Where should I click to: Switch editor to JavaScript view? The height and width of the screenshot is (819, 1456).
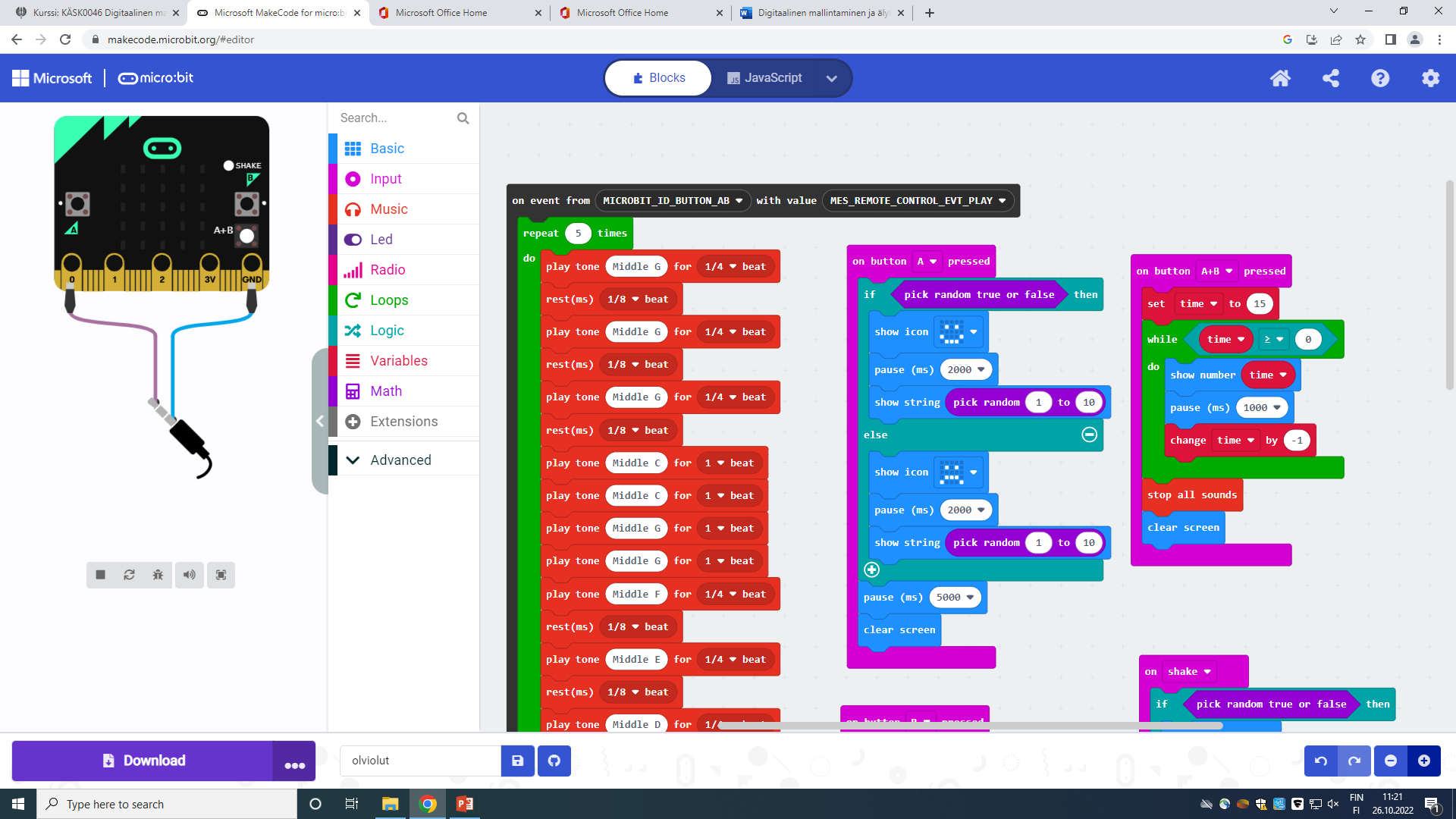tap(764, 78)
